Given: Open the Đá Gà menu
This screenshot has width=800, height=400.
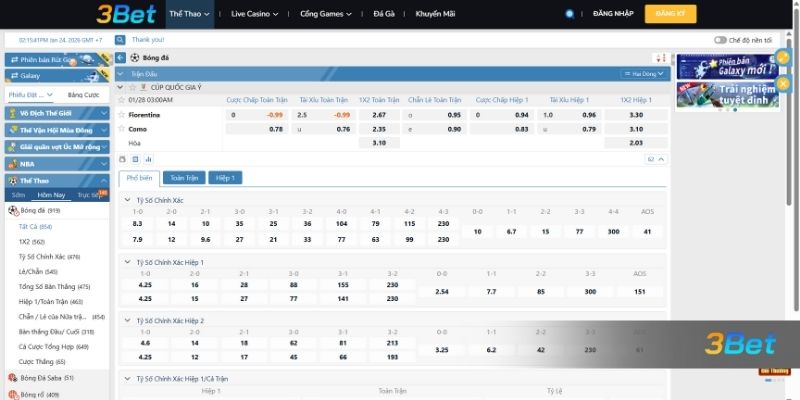Looking at the screenshot, I should pyautogui.click(x=384, y=14).
